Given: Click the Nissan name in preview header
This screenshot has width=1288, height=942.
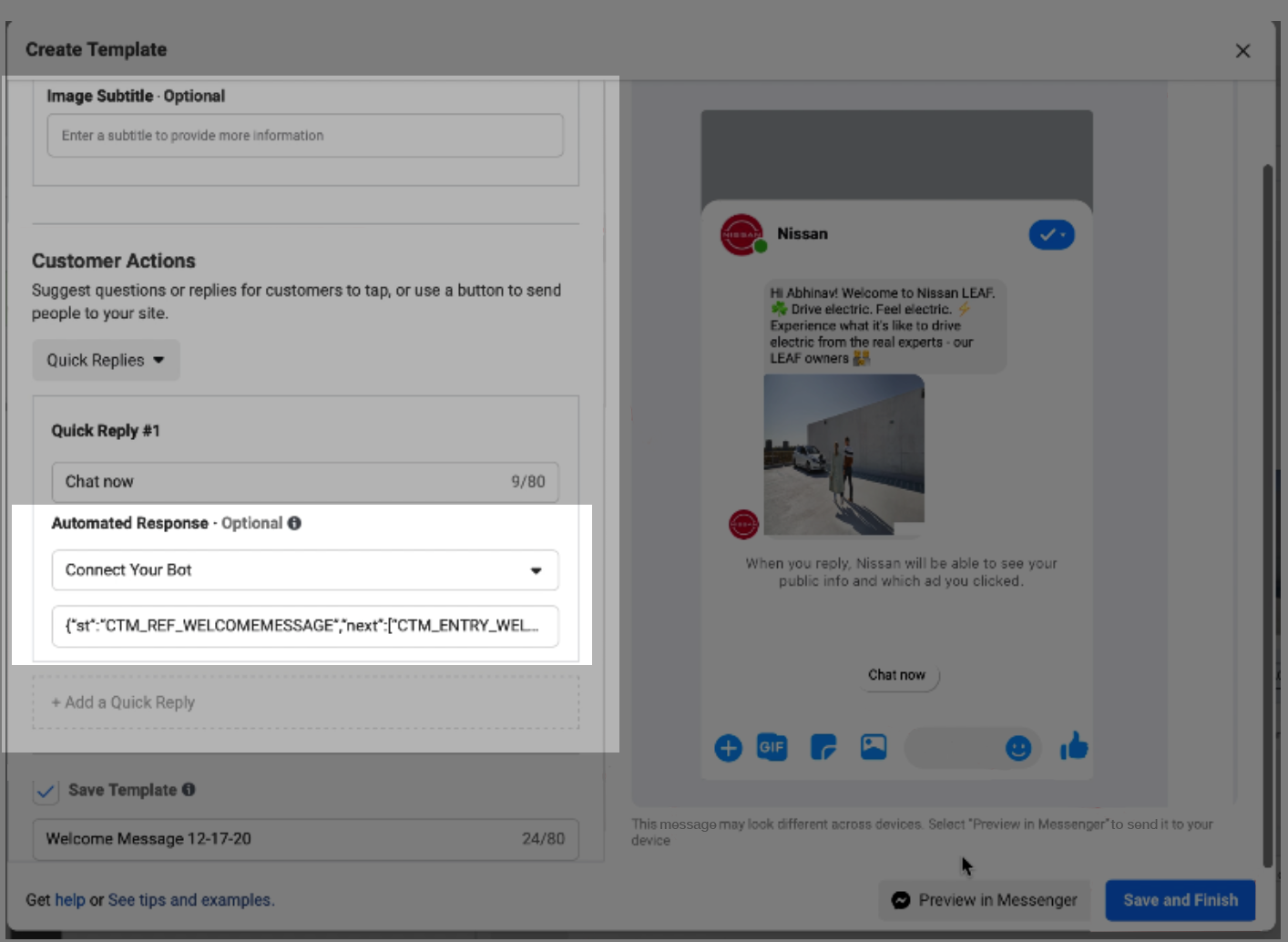Looking at the screenshot, I should click(x=802, y=234).
